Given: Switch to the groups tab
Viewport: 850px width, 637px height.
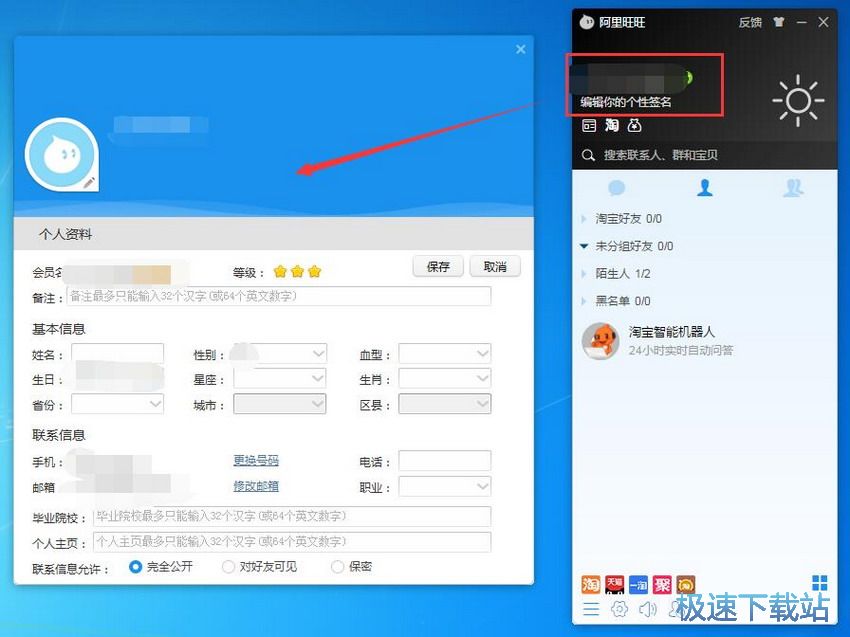Looking at the screenshot, I should coord(793,188).
